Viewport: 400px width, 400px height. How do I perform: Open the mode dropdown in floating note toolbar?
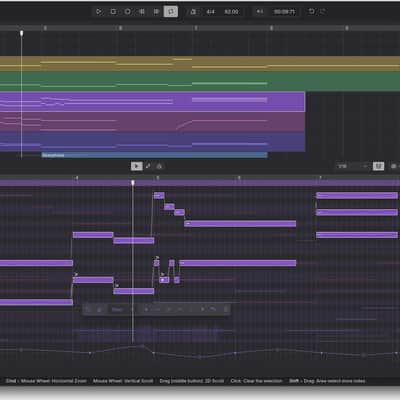[121, 310]
